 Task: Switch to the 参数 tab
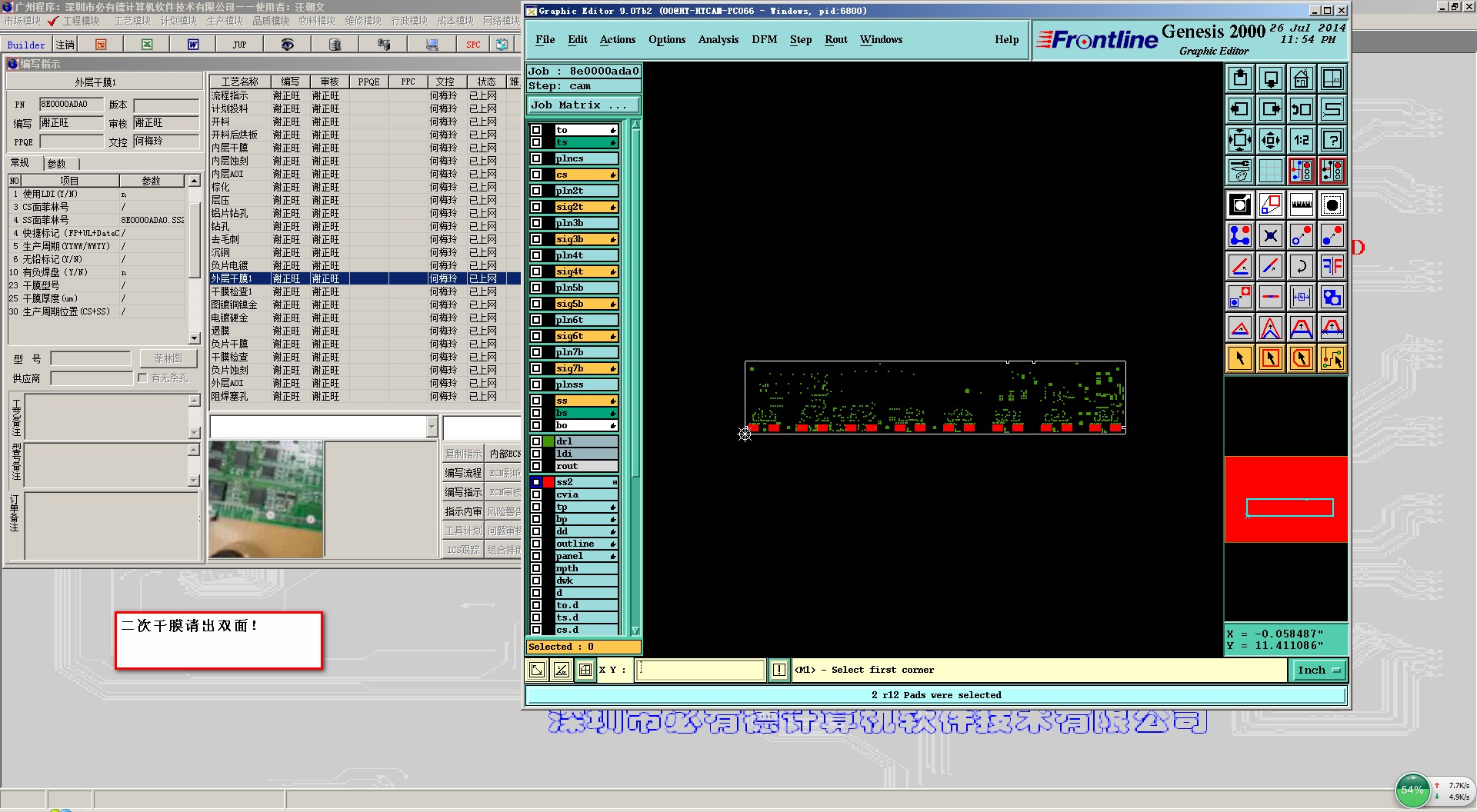[x=57, y=163]
